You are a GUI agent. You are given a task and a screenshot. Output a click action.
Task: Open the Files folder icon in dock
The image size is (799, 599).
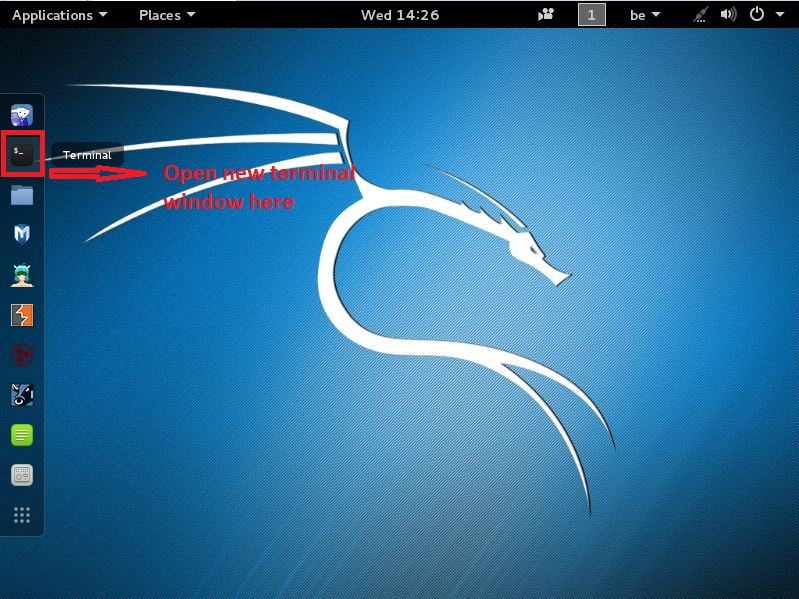[22, 195]
